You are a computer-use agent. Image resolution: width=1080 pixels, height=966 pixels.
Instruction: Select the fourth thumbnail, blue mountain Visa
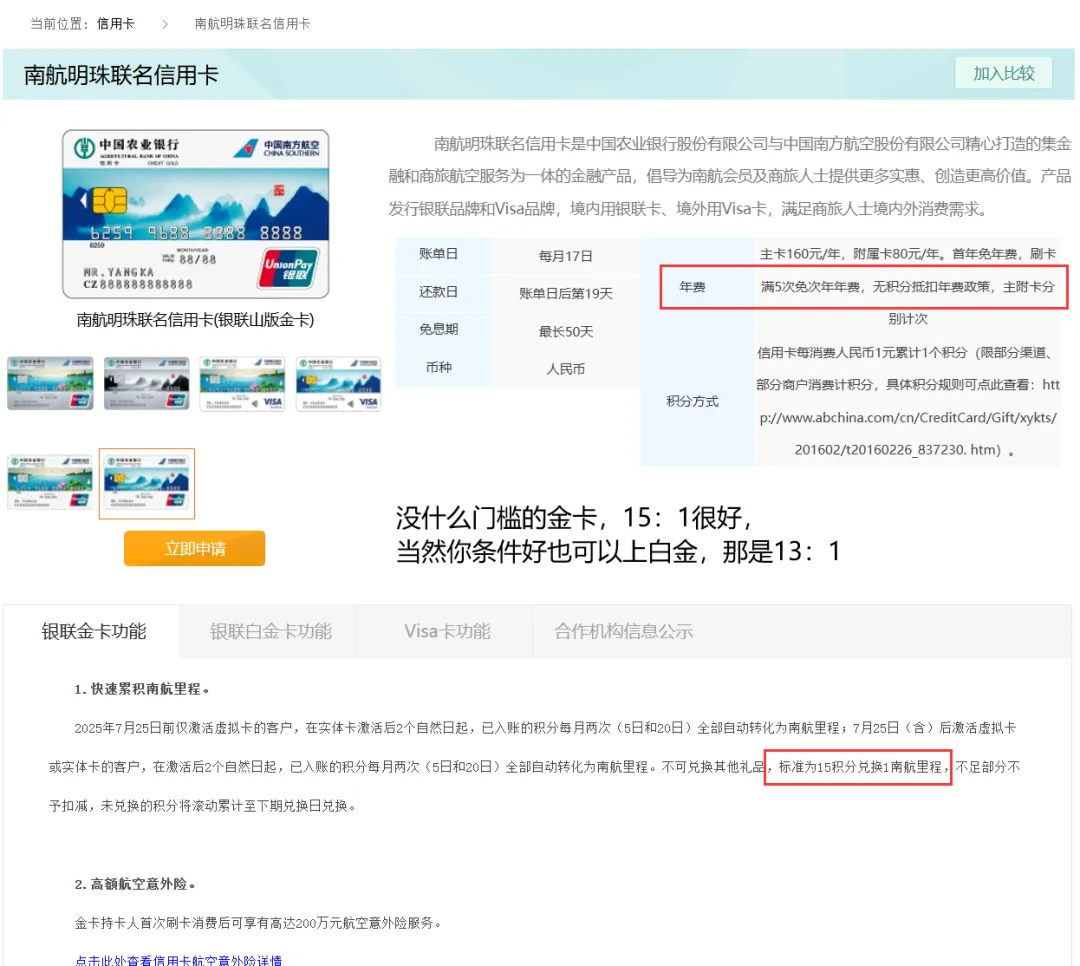tap(338, 383)
